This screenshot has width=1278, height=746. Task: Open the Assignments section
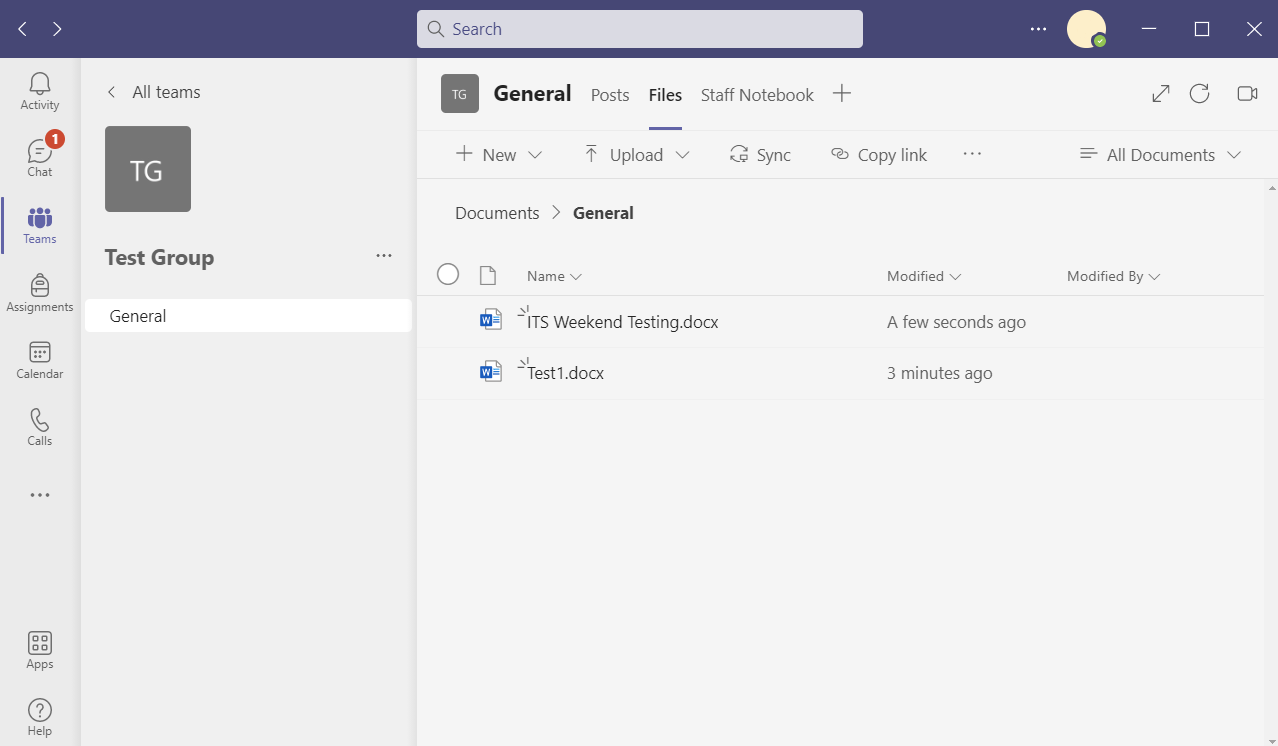(x=39, y=292)
